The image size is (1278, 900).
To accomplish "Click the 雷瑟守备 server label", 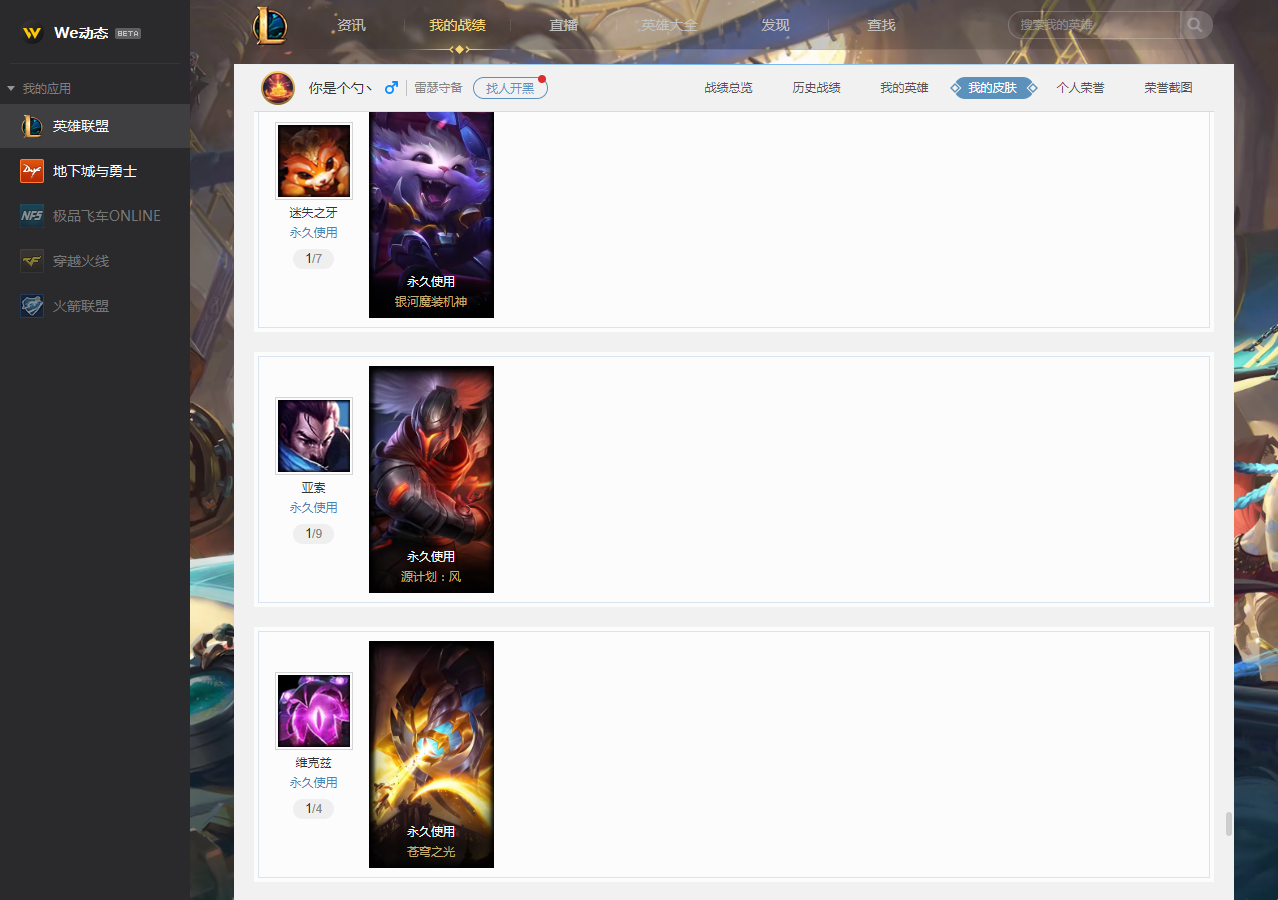I will point(438,88).
